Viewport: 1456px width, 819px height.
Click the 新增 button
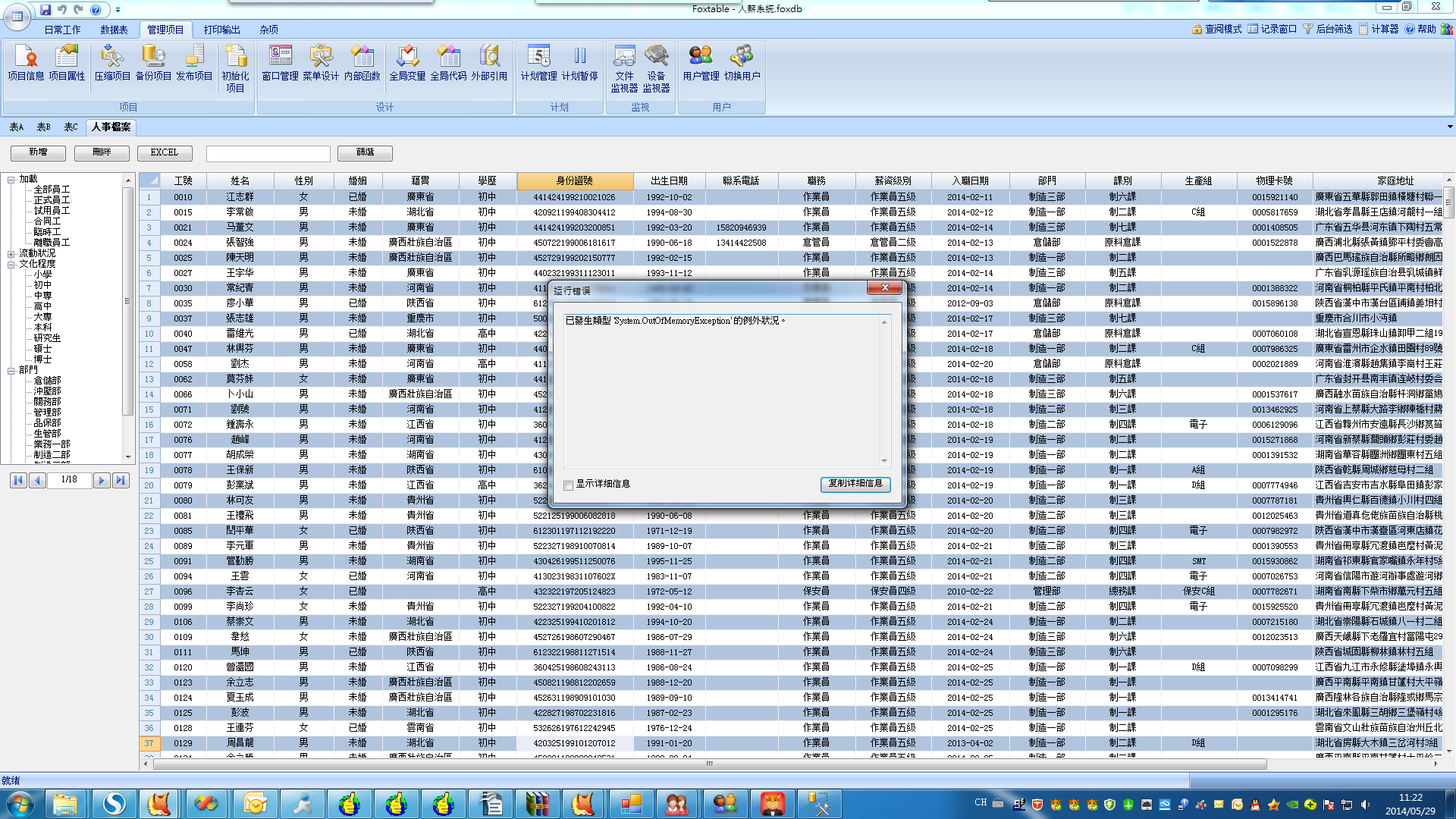coord(38,152)
